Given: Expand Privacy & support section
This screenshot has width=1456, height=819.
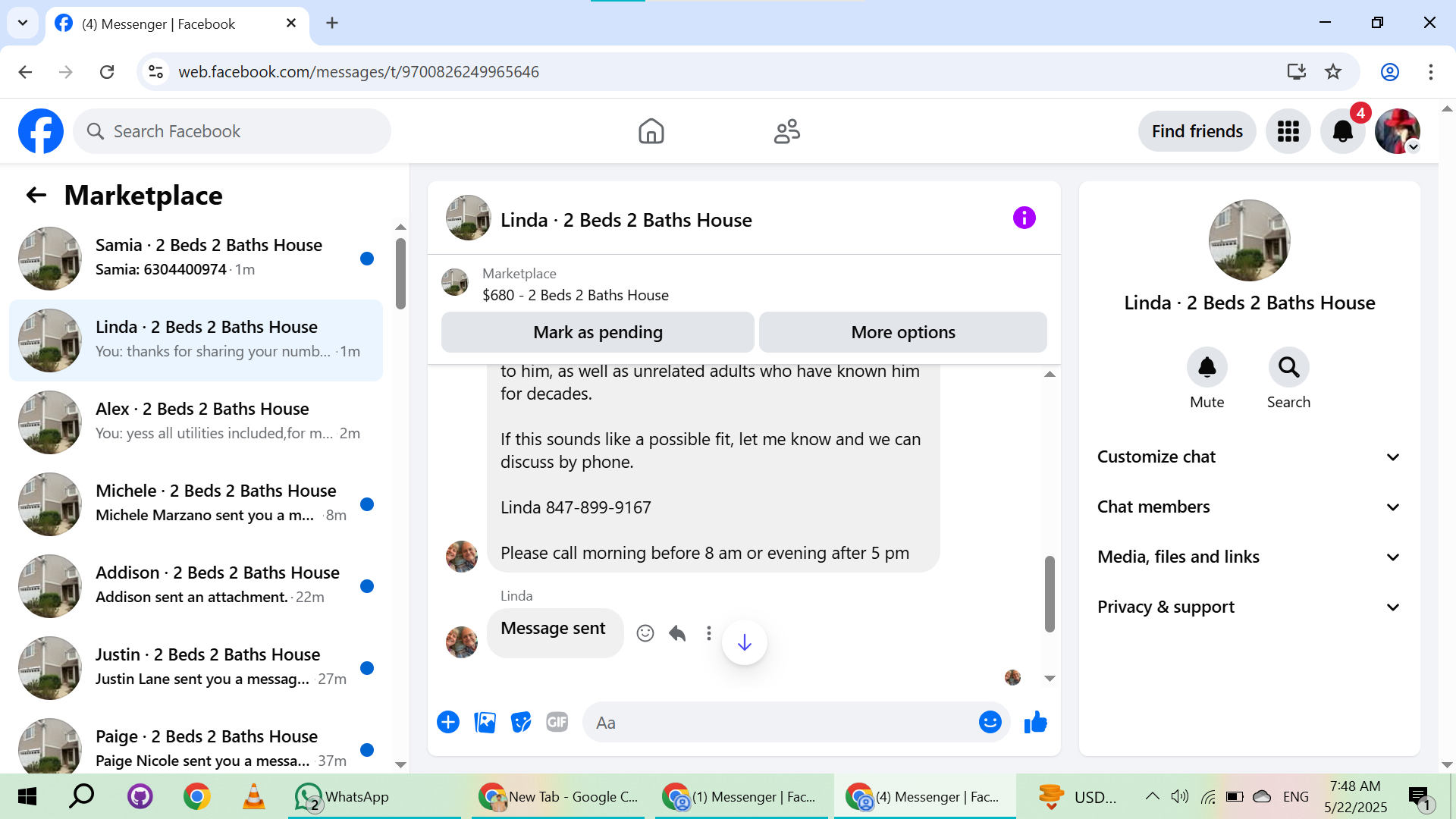Looking at the screenshot, I should [1249, 607].
